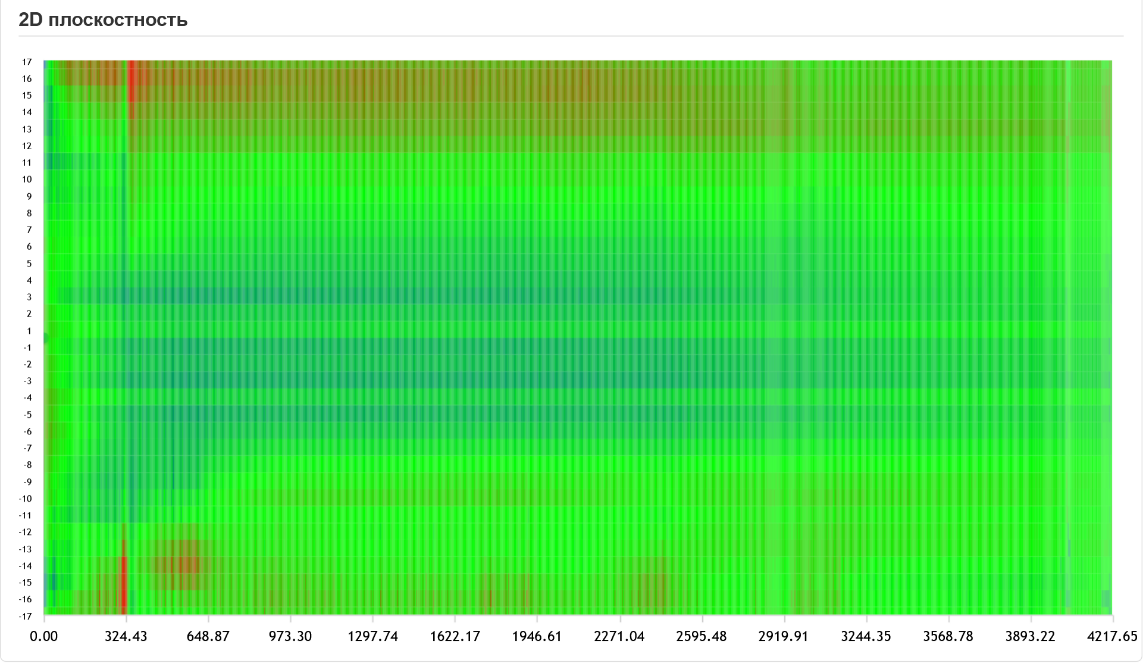Click the y-axis label -17 at bottom
Viewport: 1145px width, 671px height.
(x=27, y=616)
